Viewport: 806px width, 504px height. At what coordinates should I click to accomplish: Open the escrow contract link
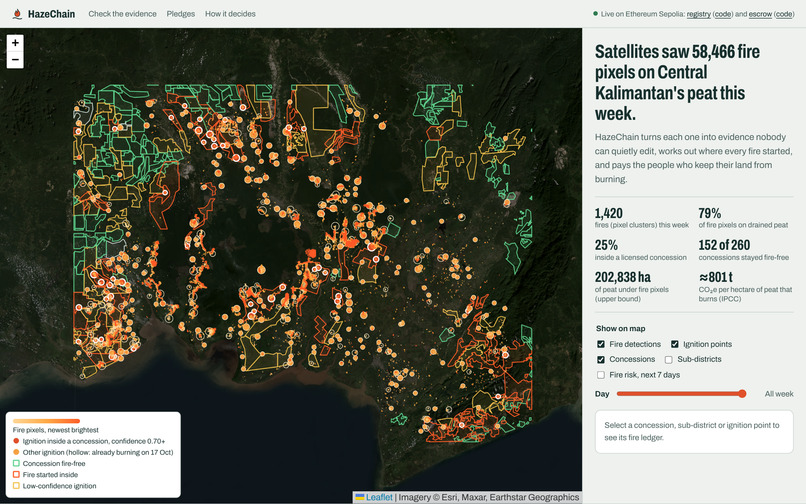[x=760, y=14]
